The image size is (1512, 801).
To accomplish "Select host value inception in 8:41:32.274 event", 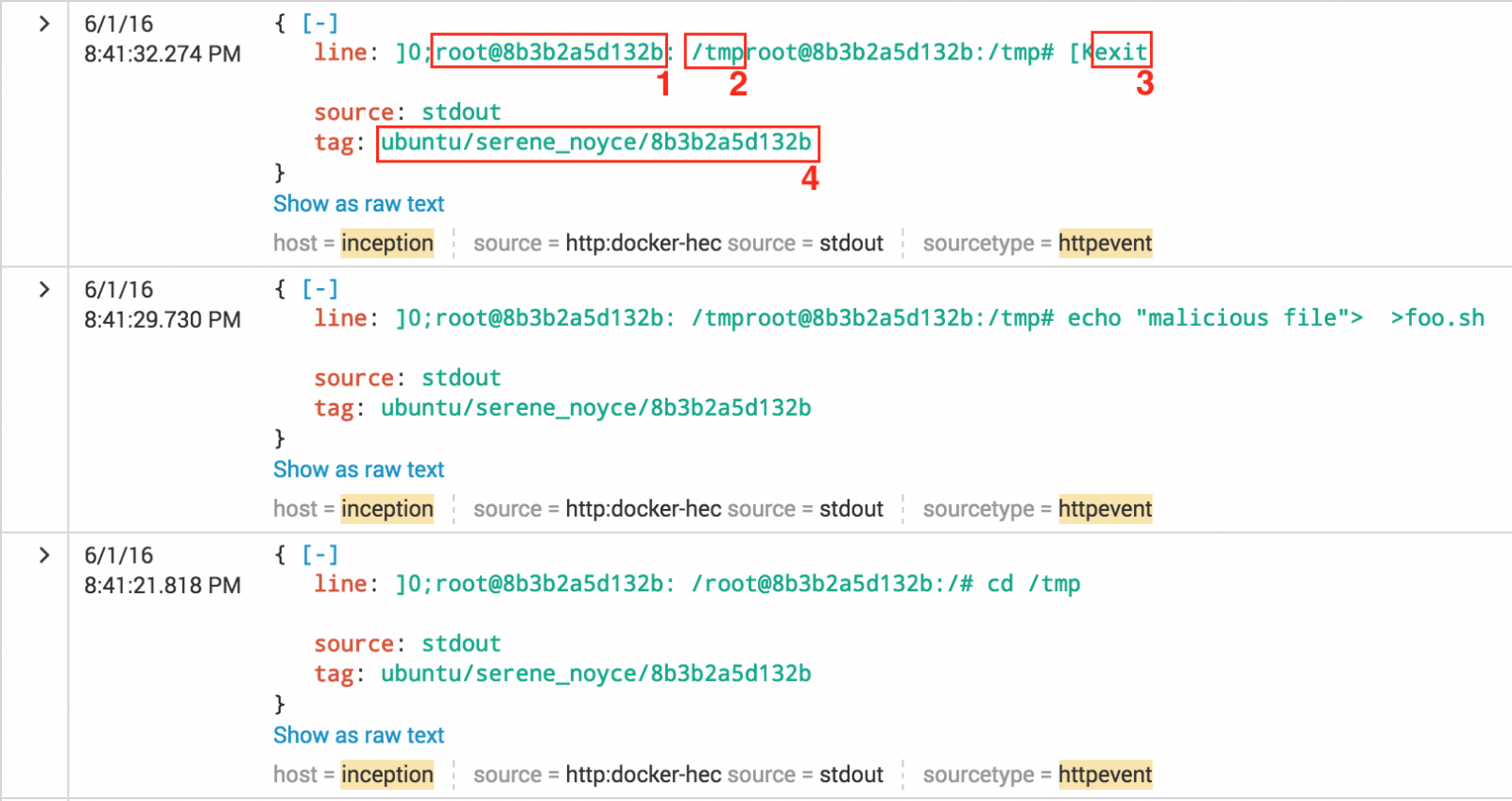I will tap(387, 244).
